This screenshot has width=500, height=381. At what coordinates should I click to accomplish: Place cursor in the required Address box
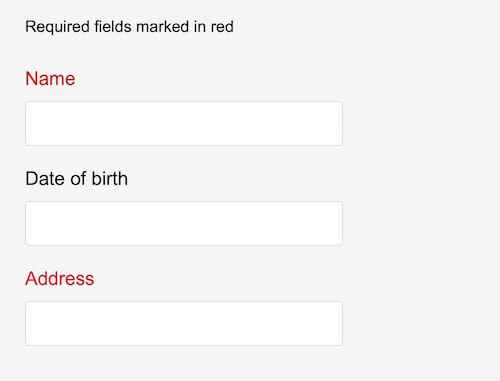coord(184,323)
